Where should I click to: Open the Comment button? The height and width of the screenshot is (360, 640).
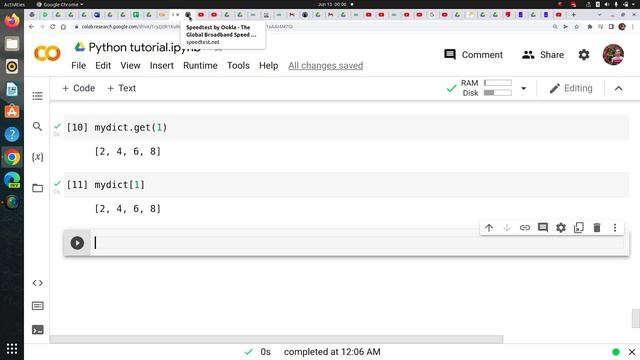473,55
